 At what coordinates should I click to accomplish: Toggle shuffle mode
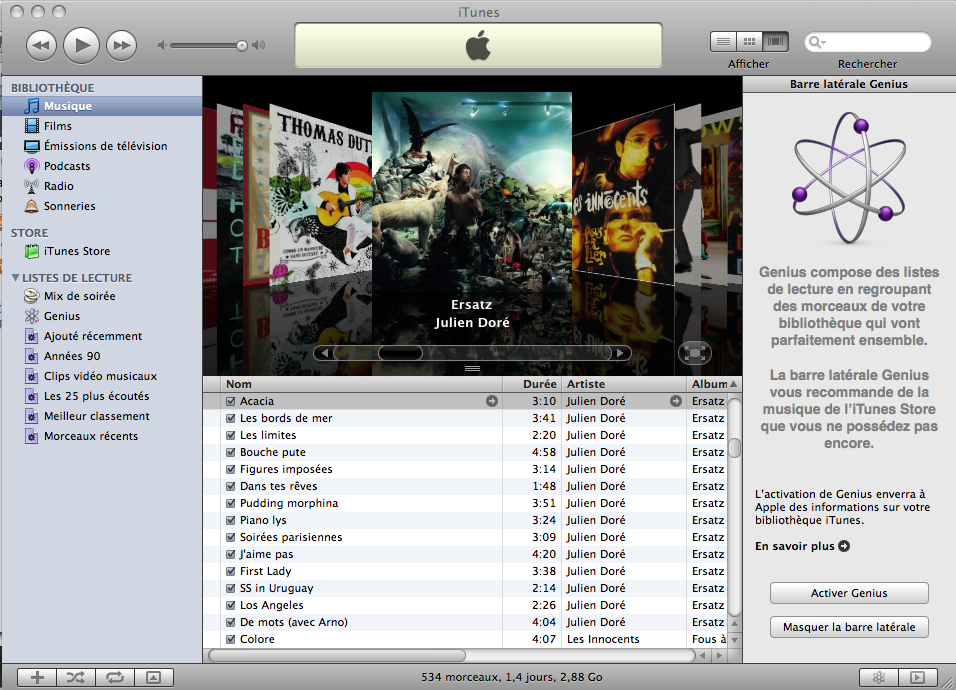[x=76, y=677]
